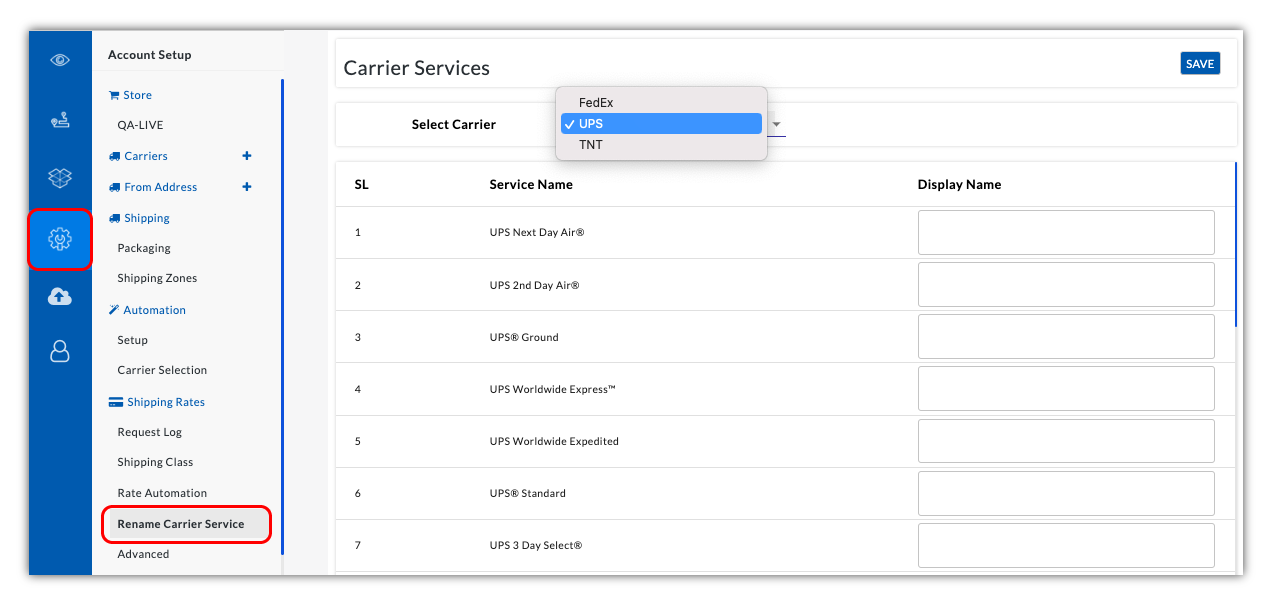Go to Packaging settings
Viewport: 1273px width, 602px height.
coord(144,248)
